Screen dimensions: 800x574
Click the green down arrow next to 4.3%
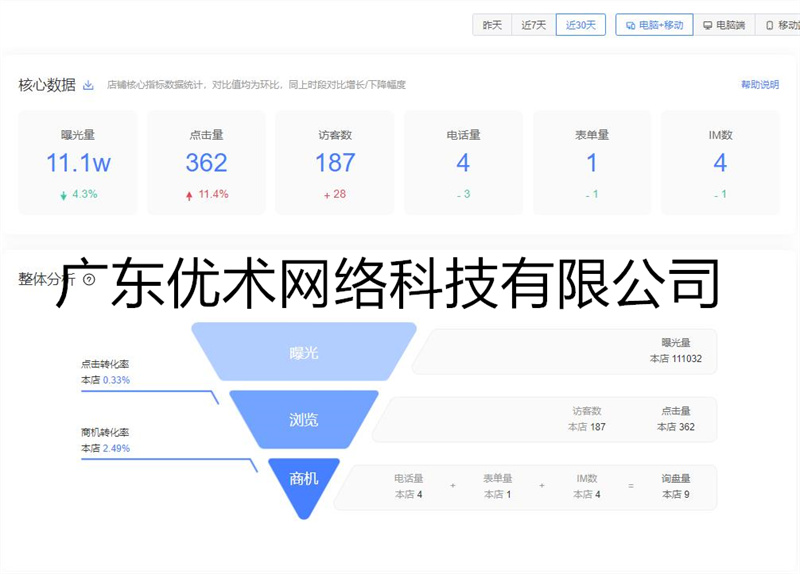coord(64,195)
